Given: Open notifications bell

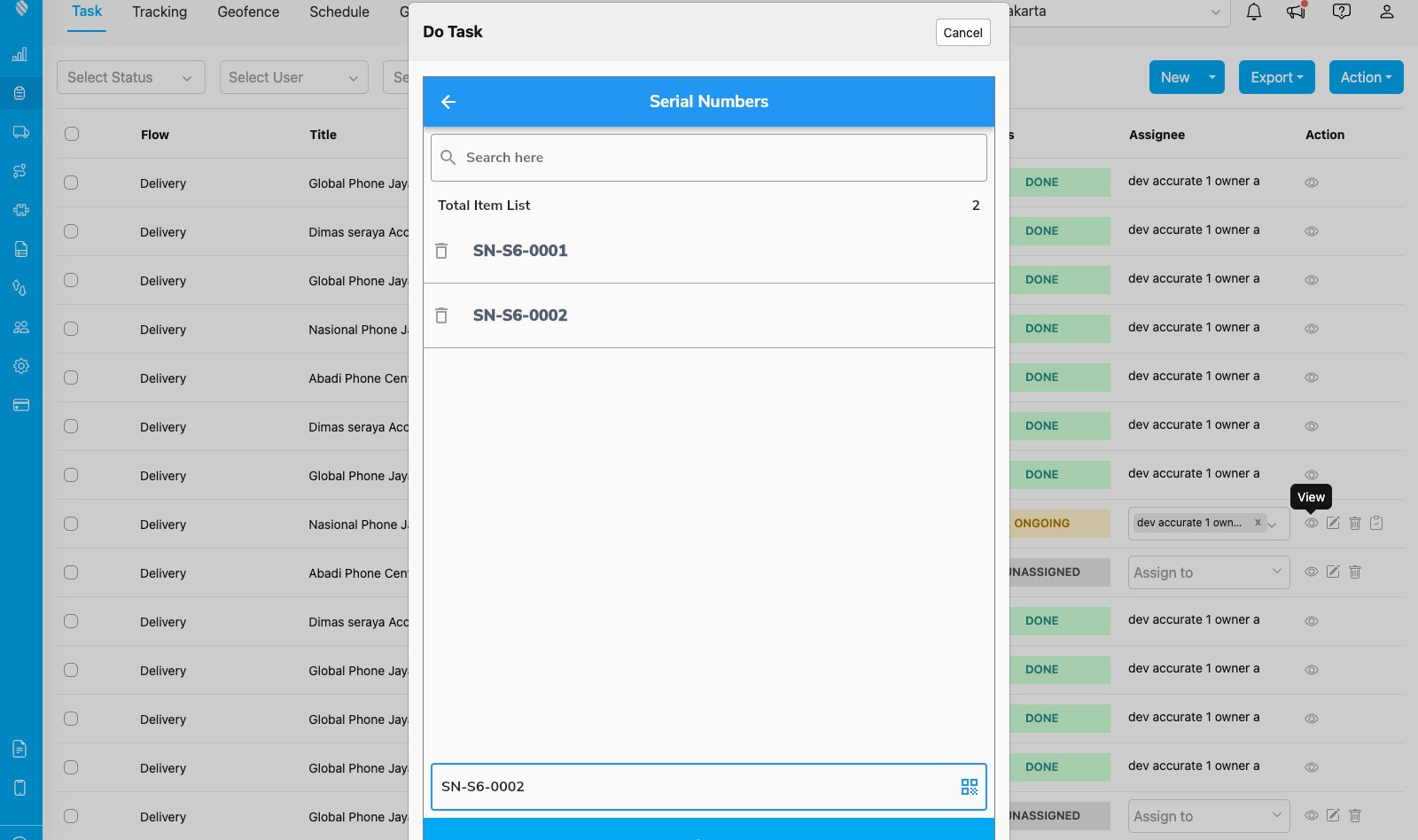Looking at the screenshot, I should click(1254, 12).
